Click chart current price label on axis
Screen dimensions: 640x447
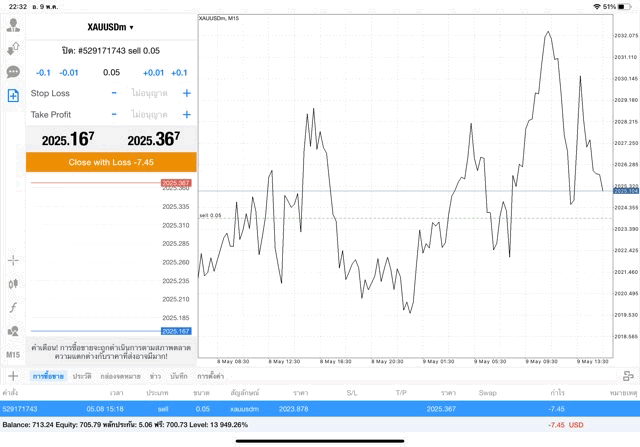coord(626,191)
